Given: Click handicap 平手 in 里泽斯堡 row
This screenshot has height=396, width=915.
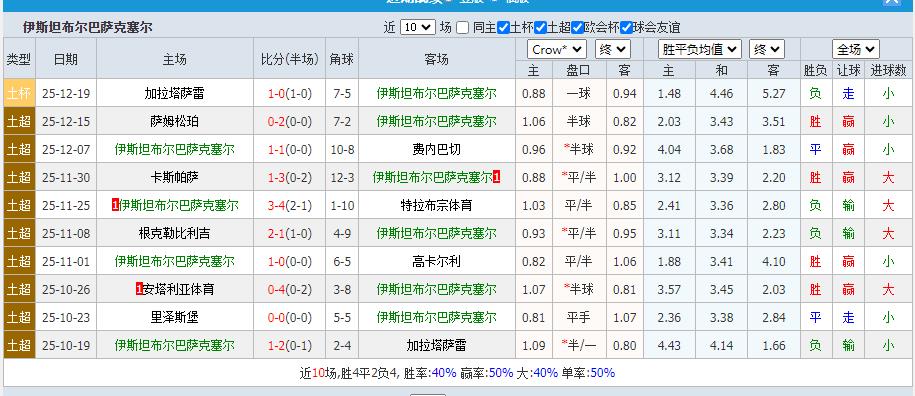Looking at the screenshot, I should pos(579,317).
